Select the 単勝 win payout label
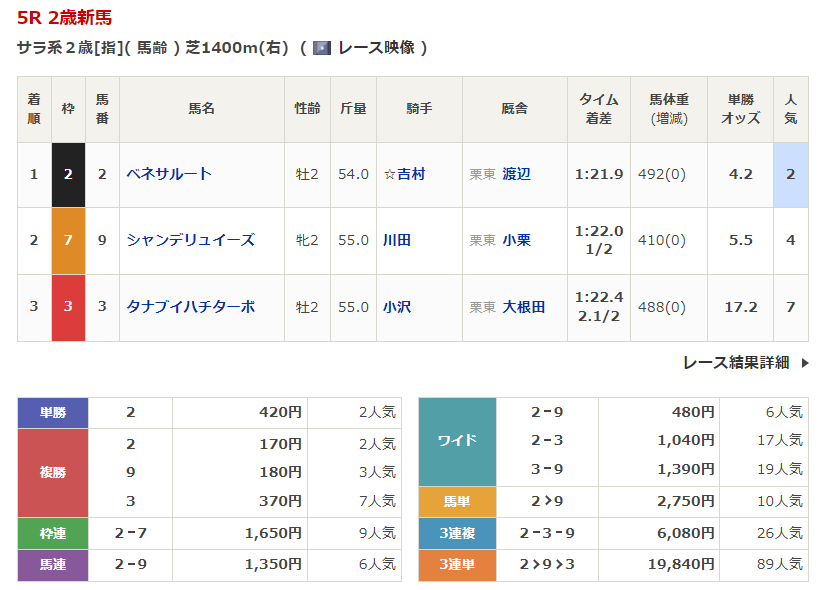Screen dimensions: 822x590 click(x=53, y=412)
